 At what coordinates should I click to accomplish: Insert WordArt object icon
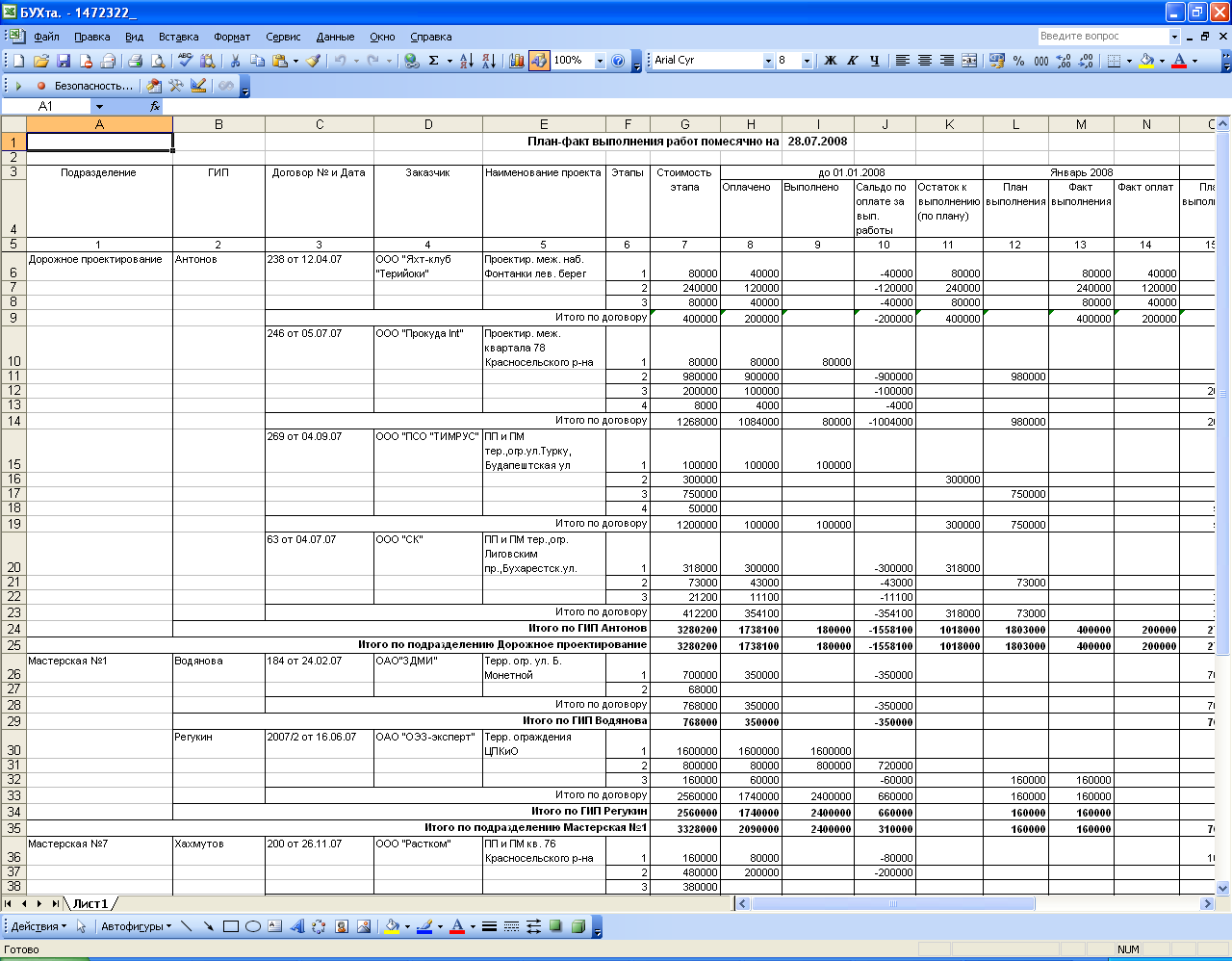297,926
